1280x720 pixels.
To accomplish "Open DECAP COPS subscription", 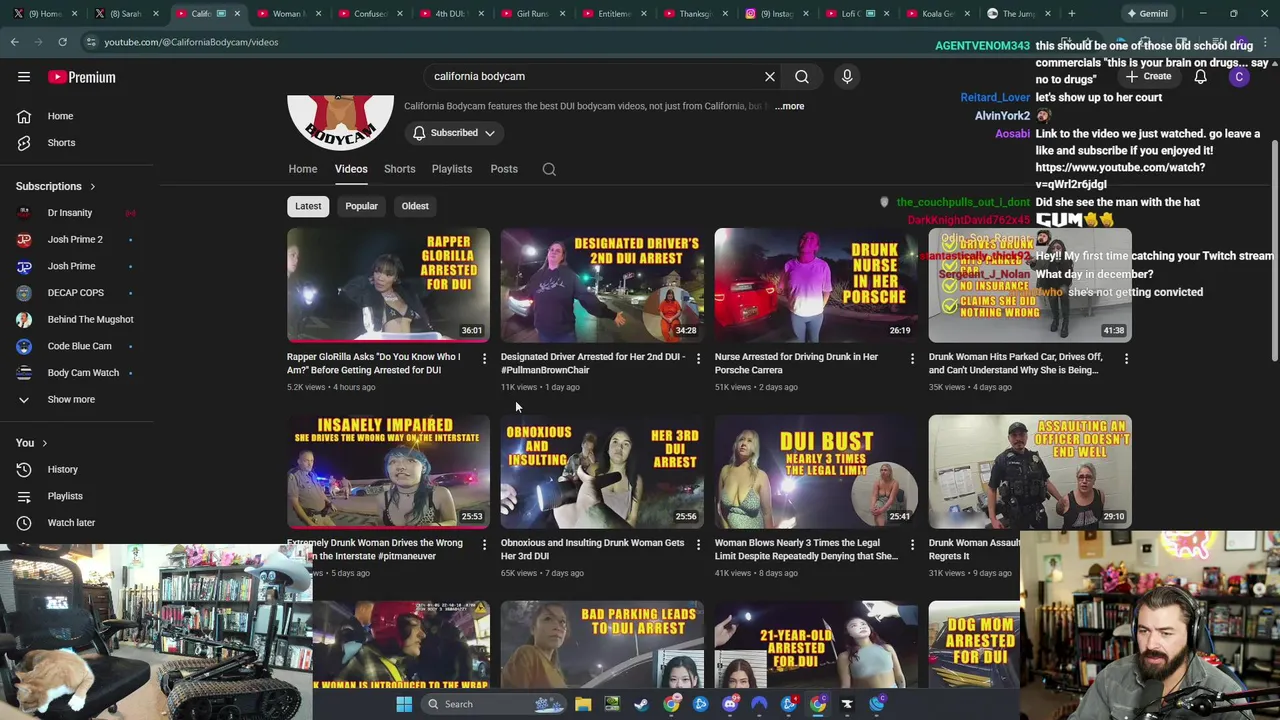I will 76,293.
